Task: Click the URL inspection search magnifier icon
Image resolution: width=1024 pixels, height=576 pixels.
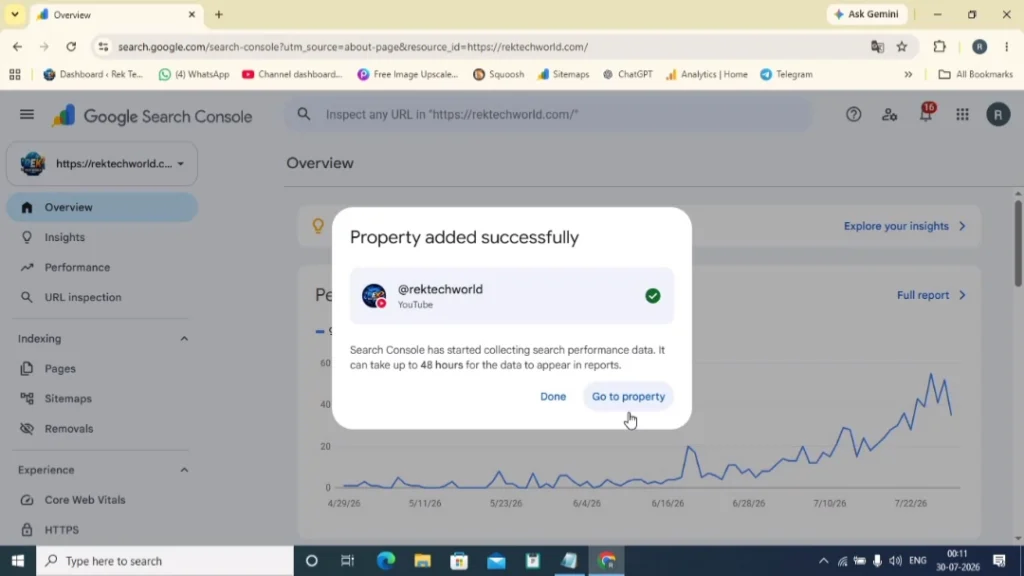Action: pos(304,114)
